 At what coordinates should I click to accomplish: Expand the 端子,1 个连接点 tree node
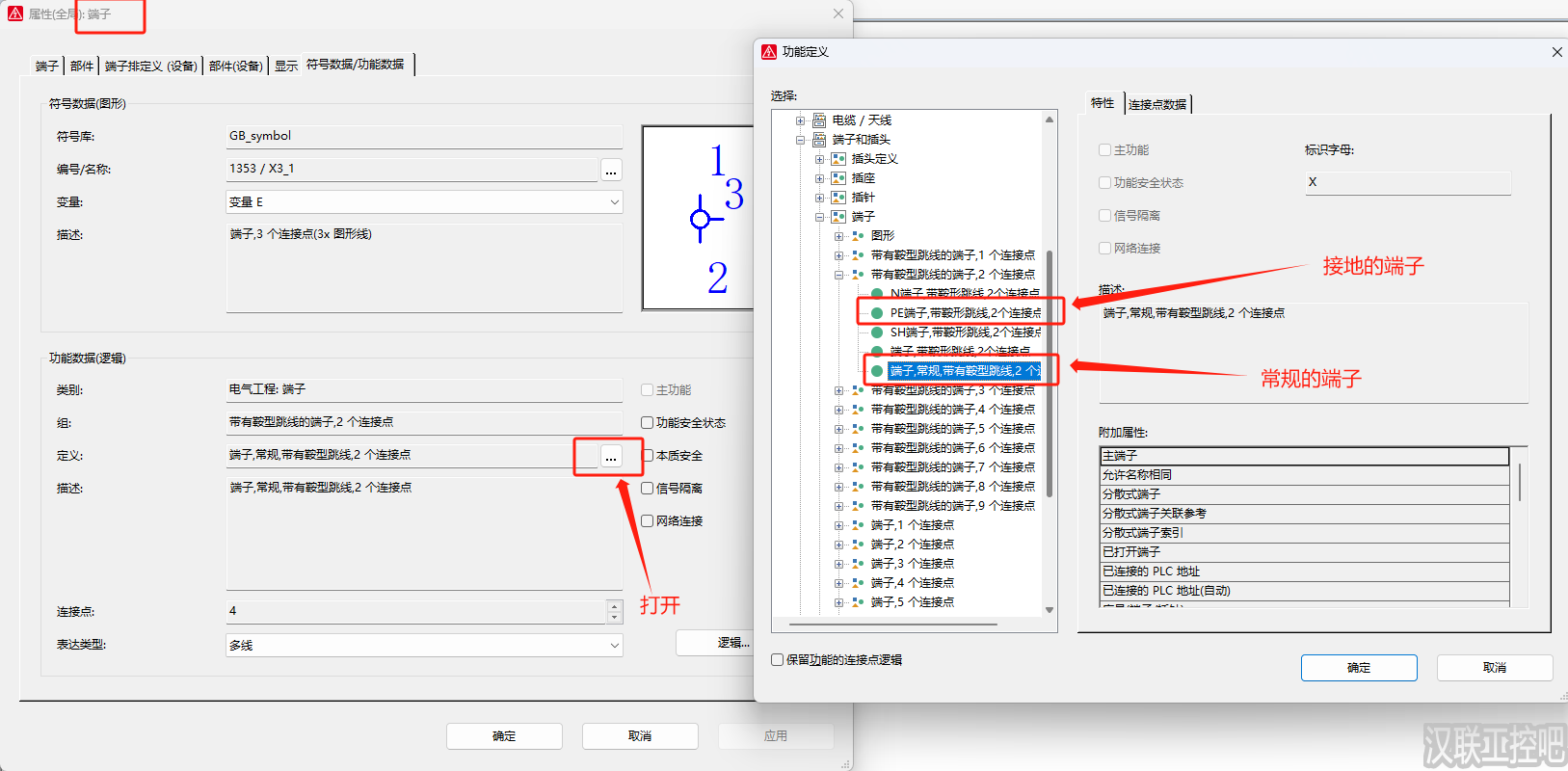coord(839,525)
